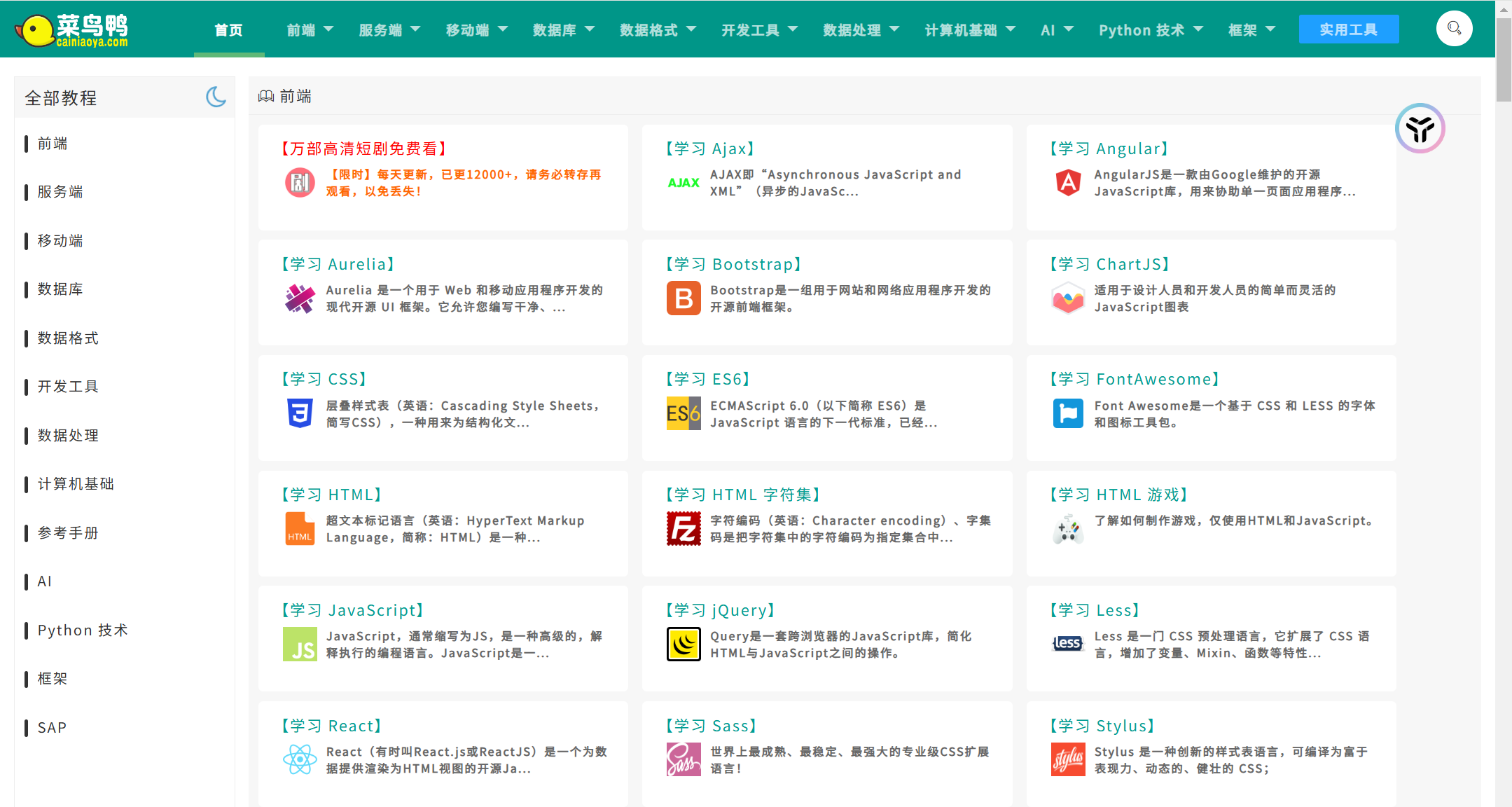Click the React atom icon
1512x807 pixels.
(x=300, y=759)
